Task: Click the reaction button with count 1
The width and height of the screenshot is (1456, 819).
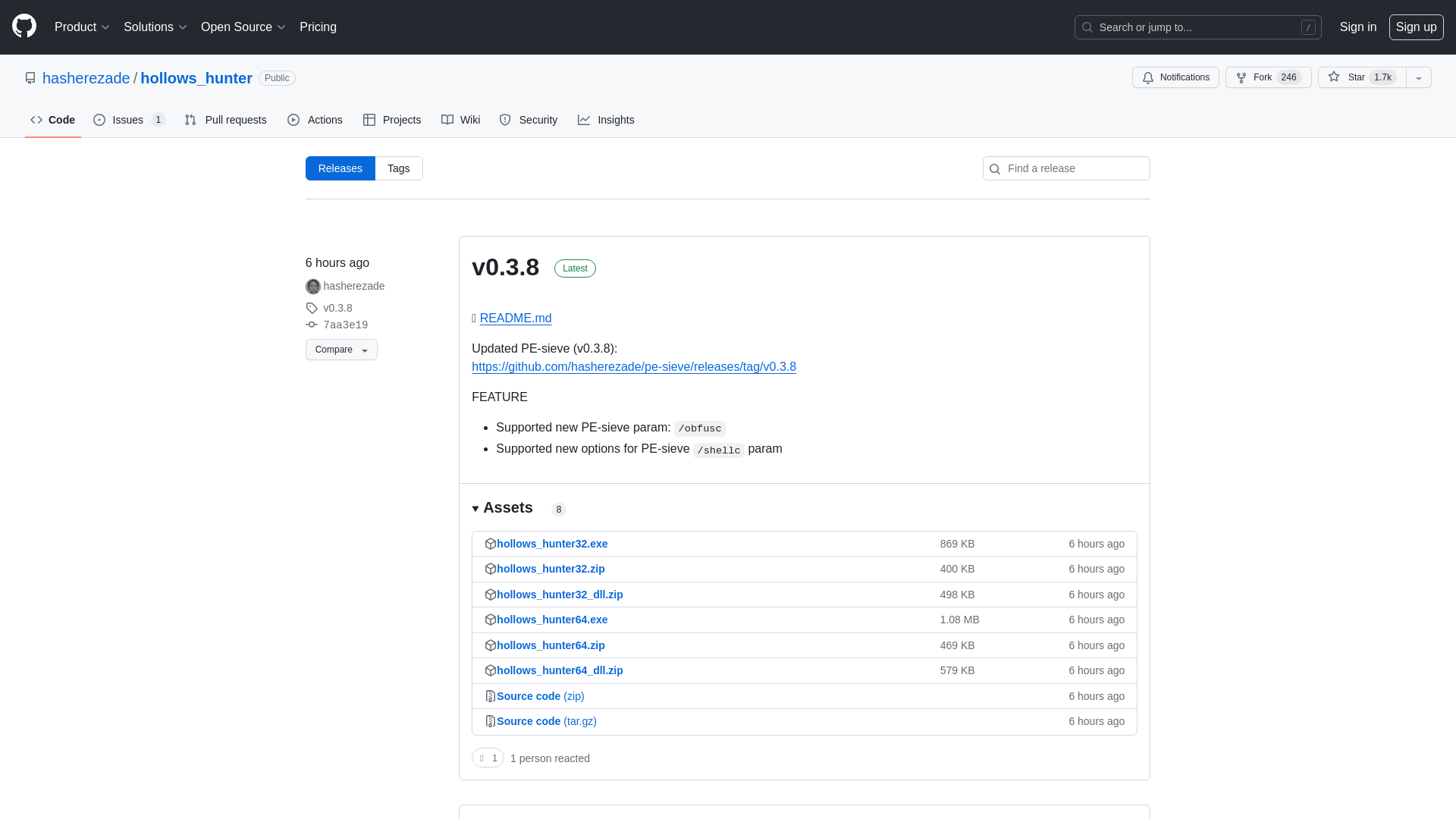Action: coord(488,758)
